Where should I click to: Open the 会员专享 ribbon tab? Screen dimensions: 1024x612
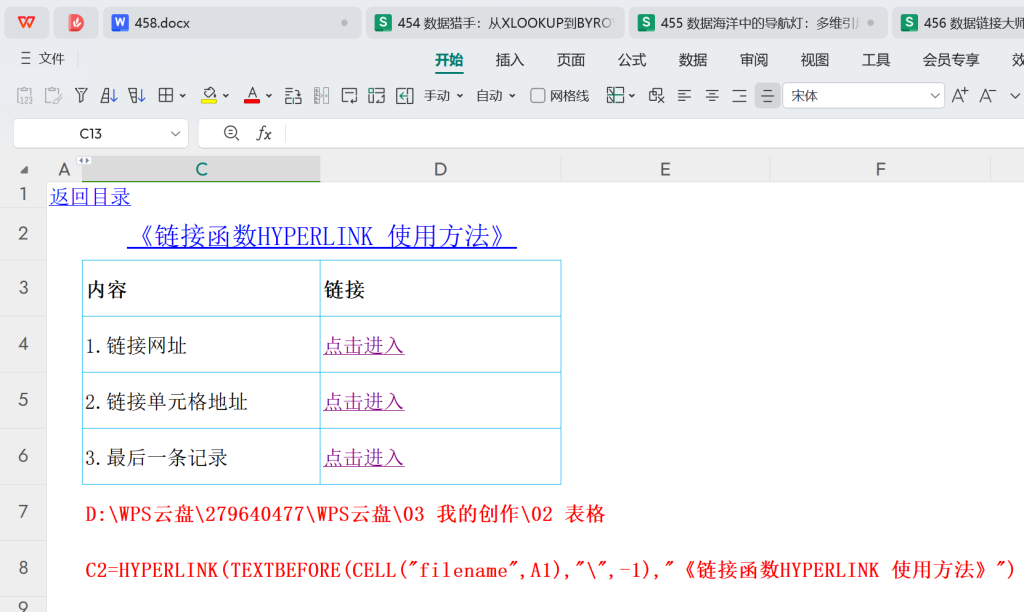(x=951, y=60)
